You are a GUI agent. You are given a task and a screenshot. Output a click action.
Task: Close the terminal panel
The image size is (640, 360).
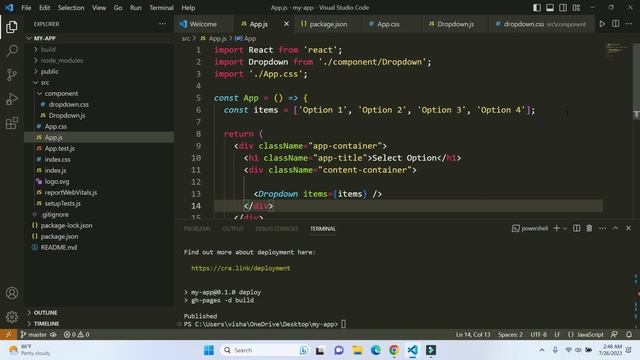(x=629, y=228)
